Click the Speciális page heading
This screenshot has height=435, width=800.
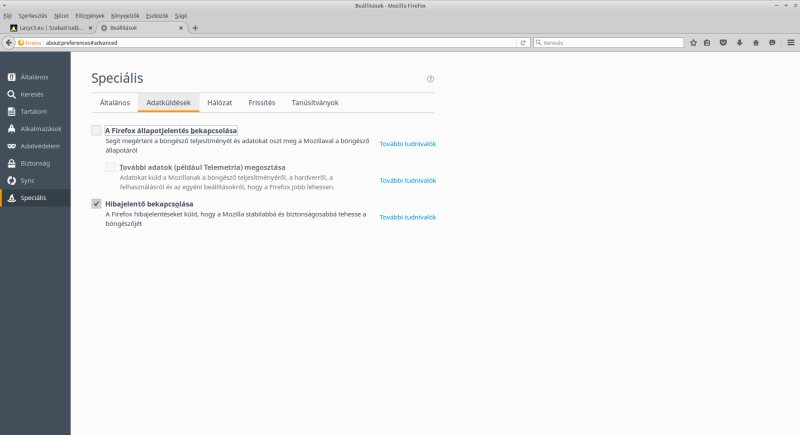(x=117, y=78)
